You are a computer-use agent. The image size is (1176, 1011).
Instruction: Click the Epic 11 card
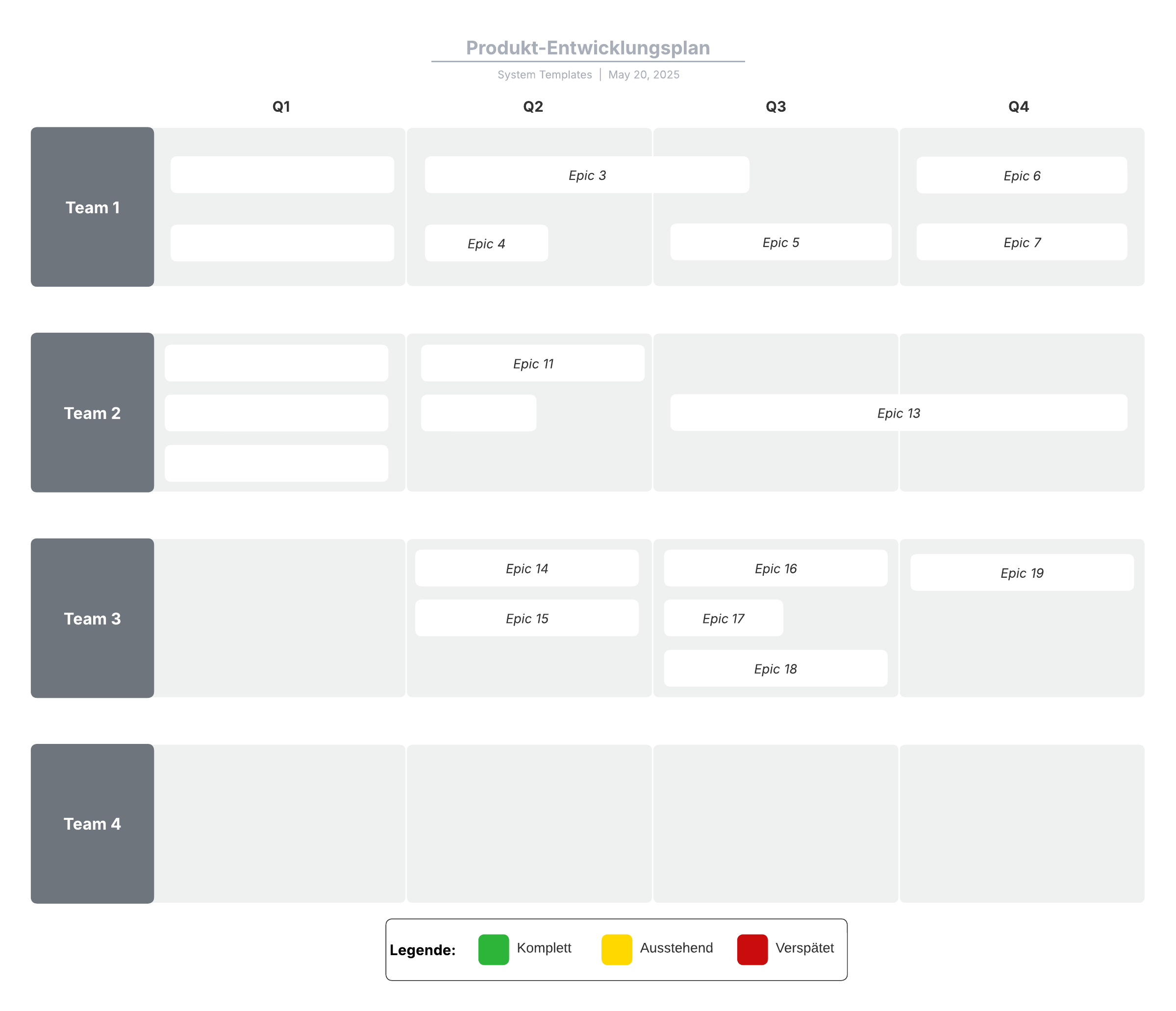click(x=532, y=363)
